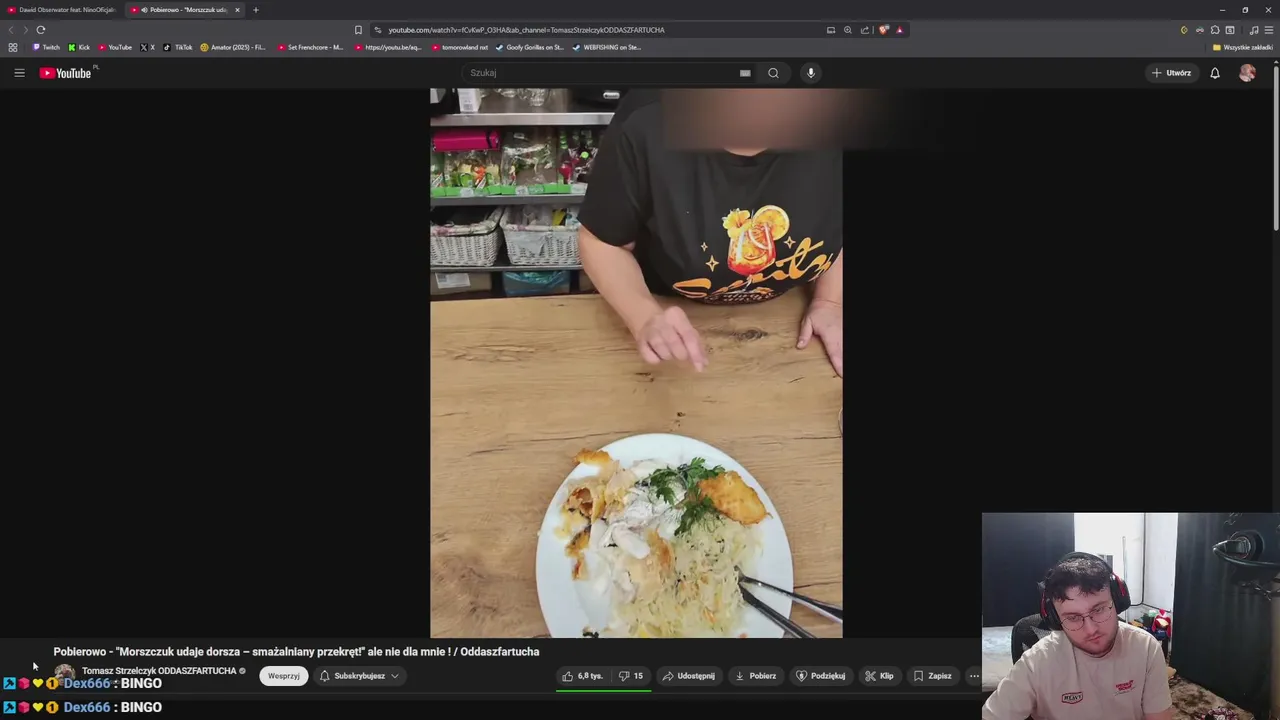Reload the page with the refresh button

[41, 30]
